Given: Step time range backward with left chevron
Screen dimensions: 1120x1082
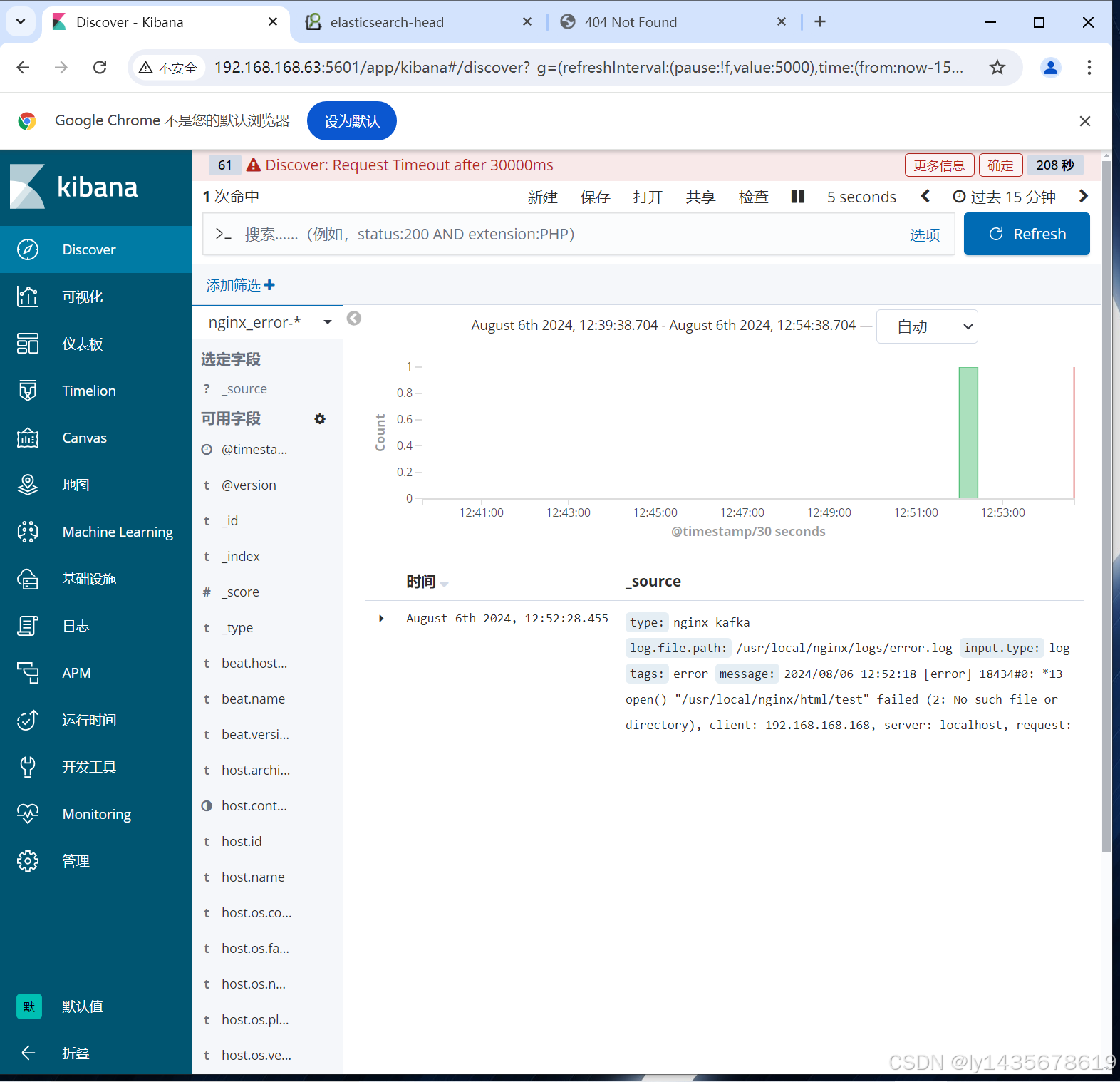Looking at the screenshot, I should (925, 196).
